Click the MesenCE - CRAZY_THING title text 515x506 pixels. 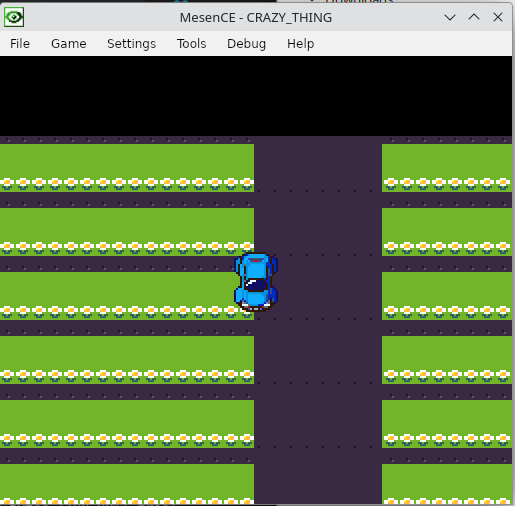pos(256,18)
